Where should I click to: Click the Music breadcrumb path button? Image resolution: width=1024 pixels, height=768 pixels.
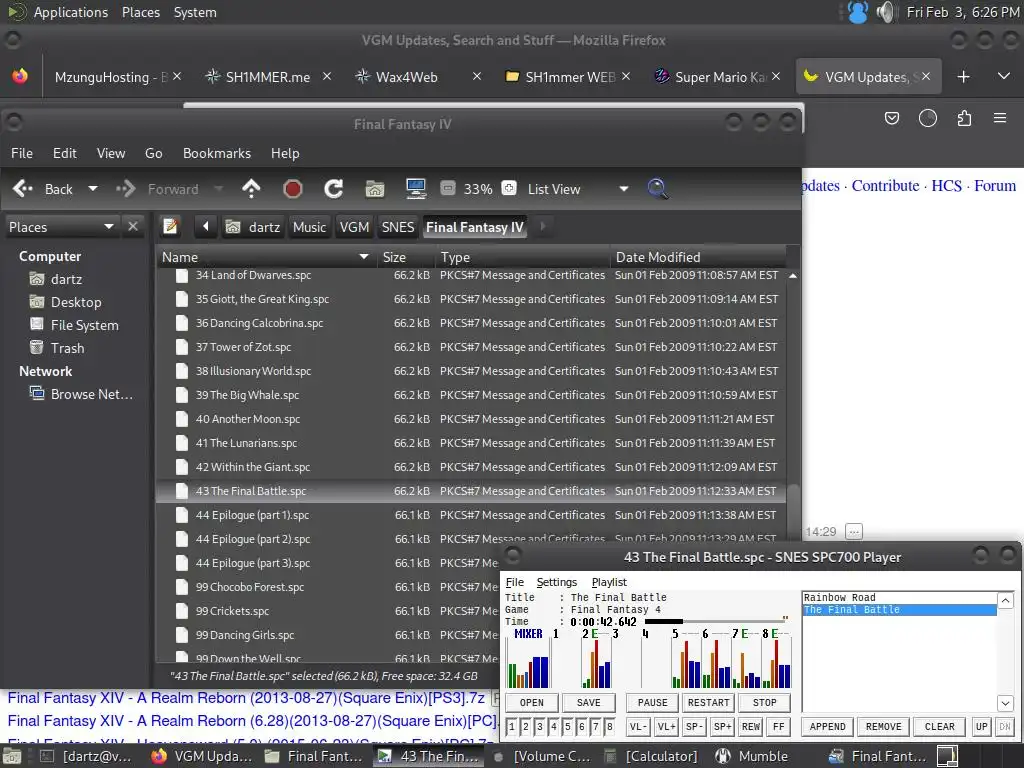(x=309, y=227)
